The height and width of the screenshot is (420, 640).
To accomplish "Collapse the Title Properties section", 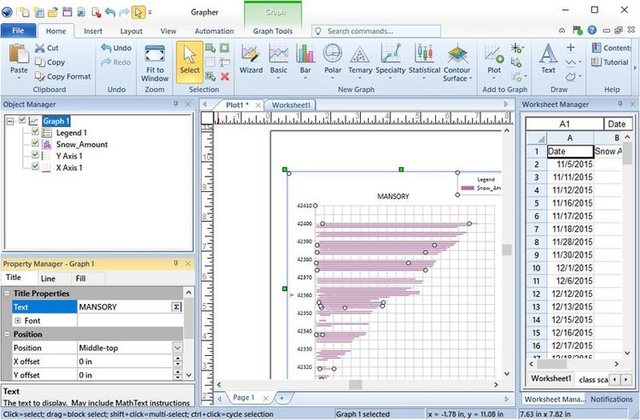I will pyautogui.click(x=7, y=293).
